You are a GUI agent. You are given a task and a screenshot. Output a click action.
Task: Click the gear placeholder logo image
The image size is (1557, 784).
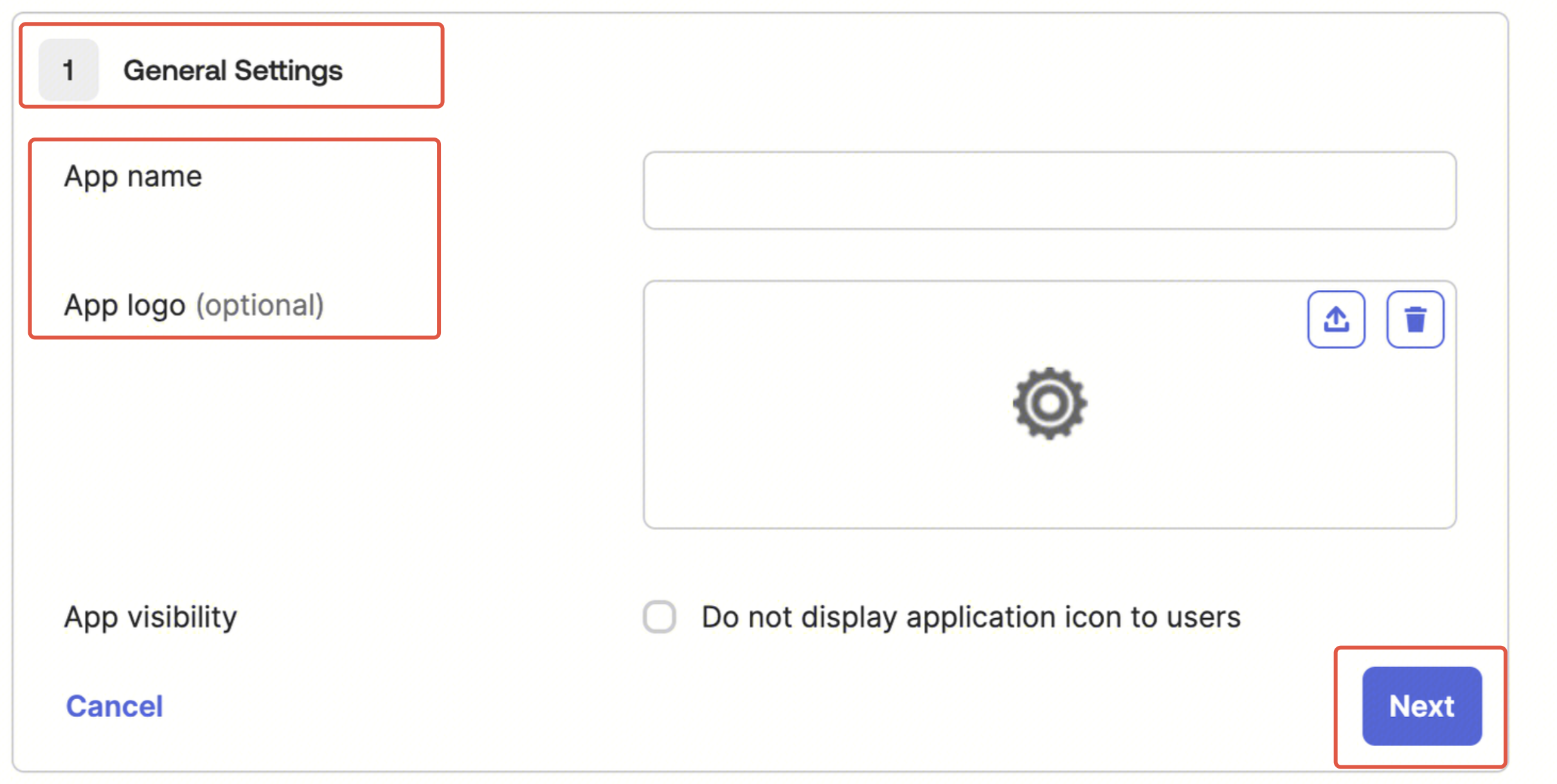[1049, 404]
